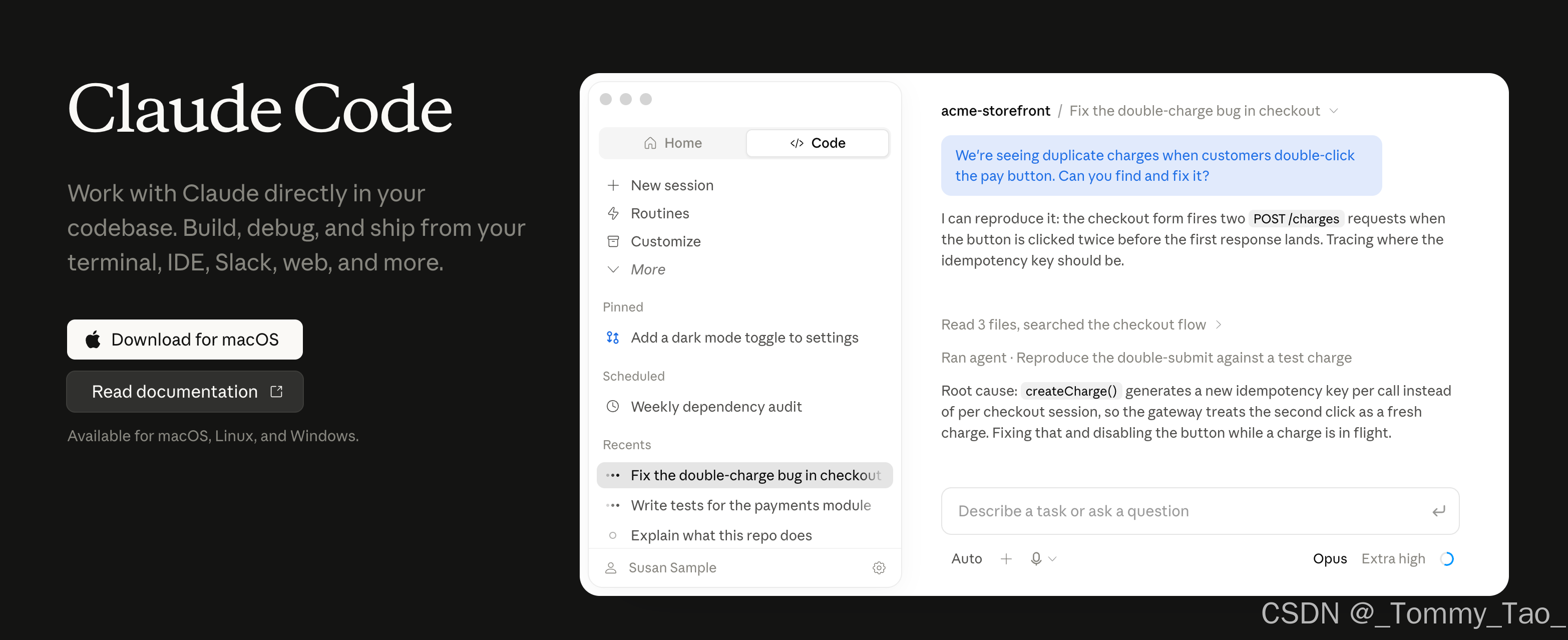Open pinned dark mode toggle session

coord(744,338)
